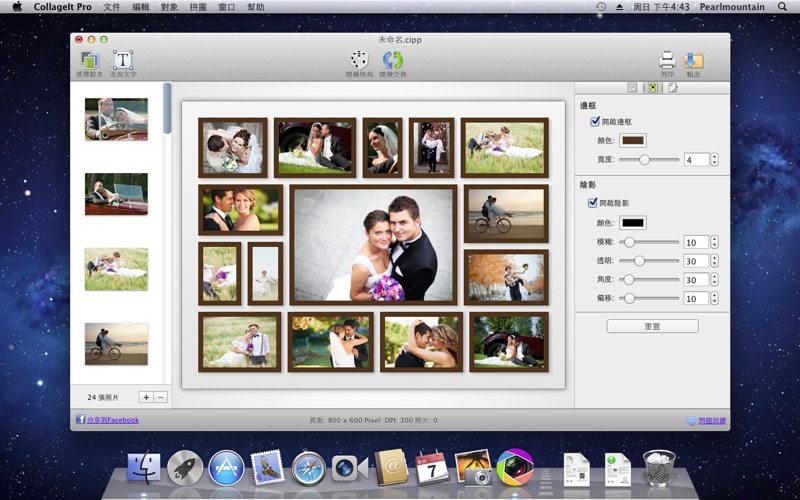
Task: Toggle the 開啟陰影 shadow checkbox
Action: pyautogui.click(x=592, y=203)
